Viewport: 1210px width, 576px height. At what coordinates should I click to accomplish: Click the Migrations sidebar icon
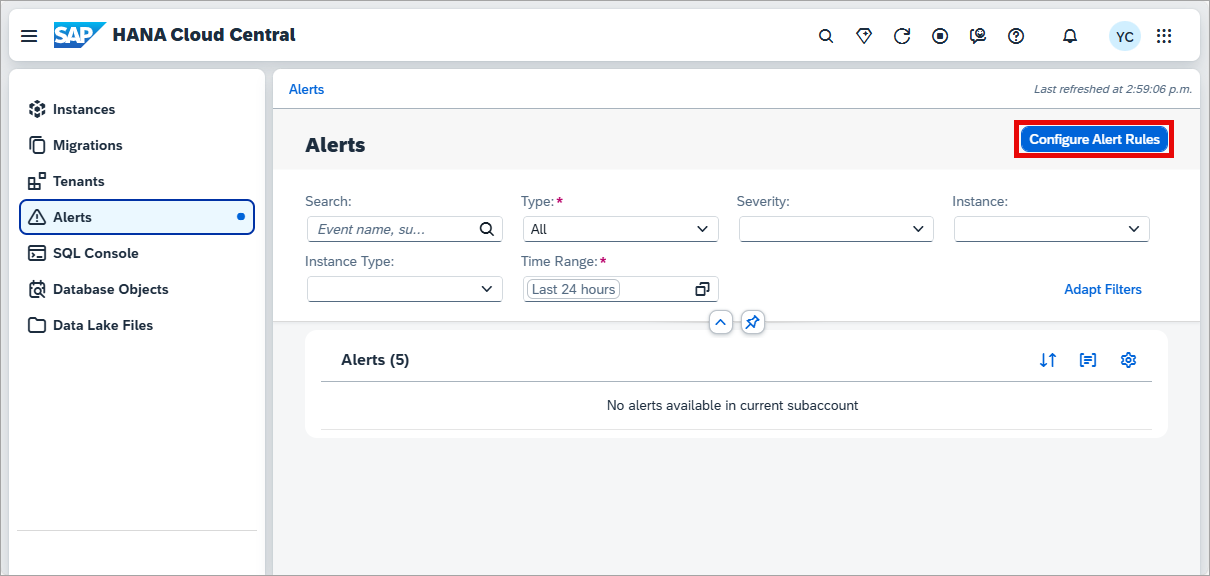37,145
